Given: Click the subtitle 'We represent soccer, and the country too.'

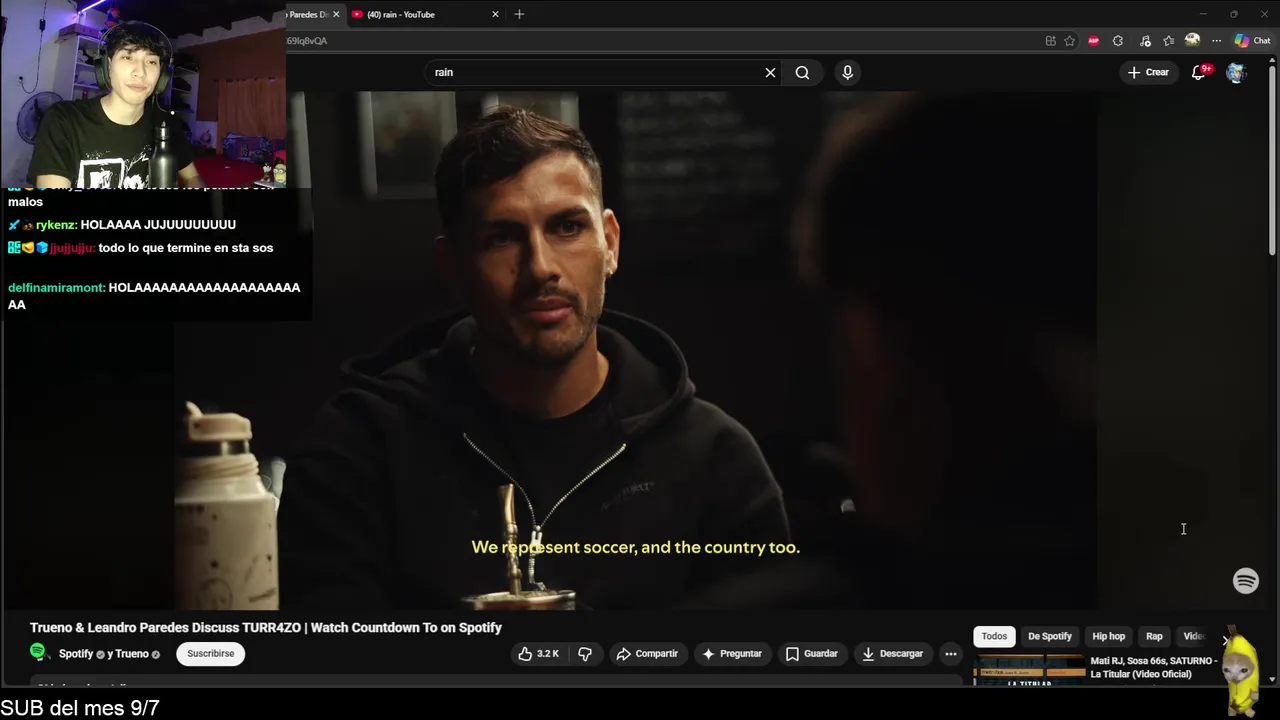Looking at the screenshot, I should coord(636,547).
